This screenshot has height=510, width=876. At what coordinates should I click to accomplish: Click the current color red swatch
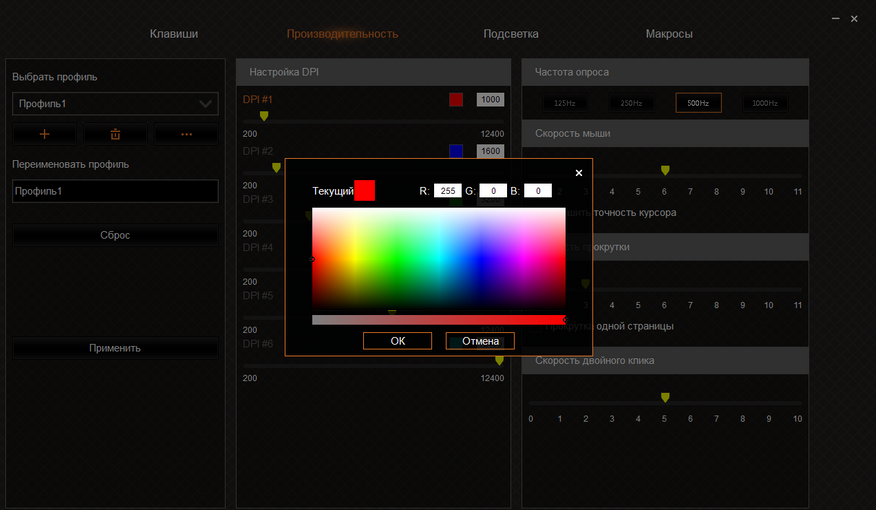coord(364,190)
